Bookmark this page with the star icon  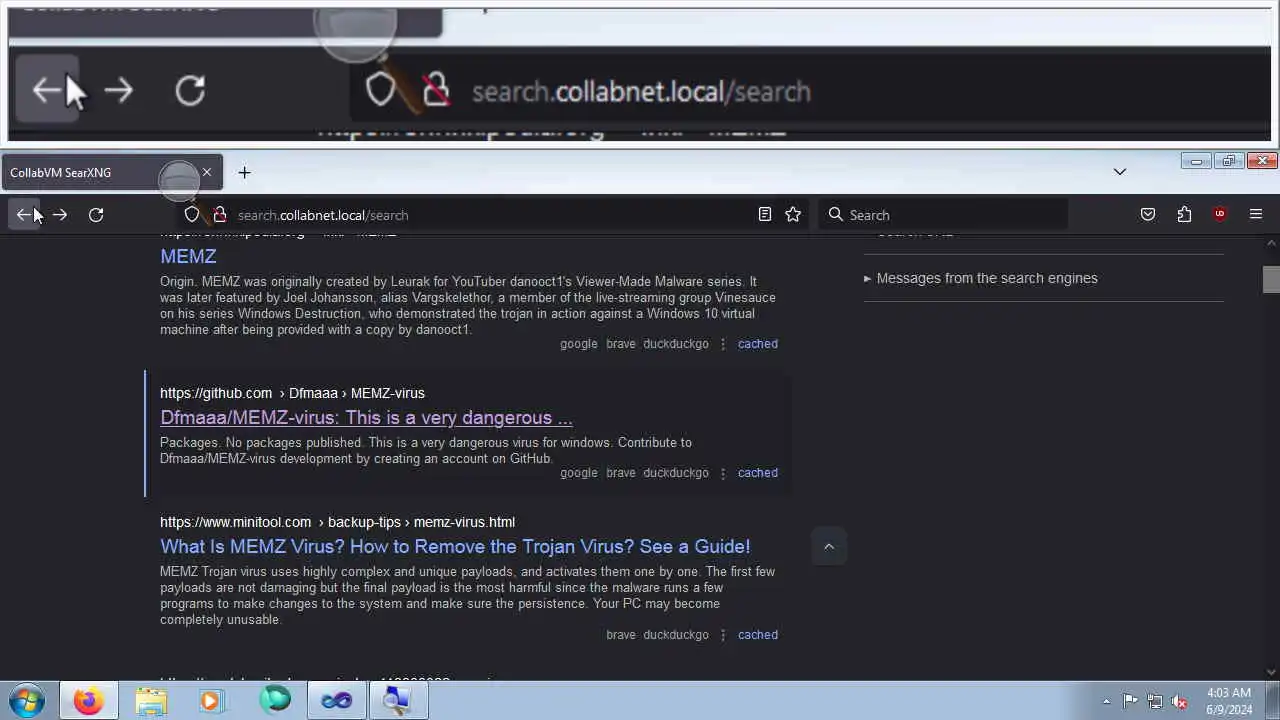(793, 215)
